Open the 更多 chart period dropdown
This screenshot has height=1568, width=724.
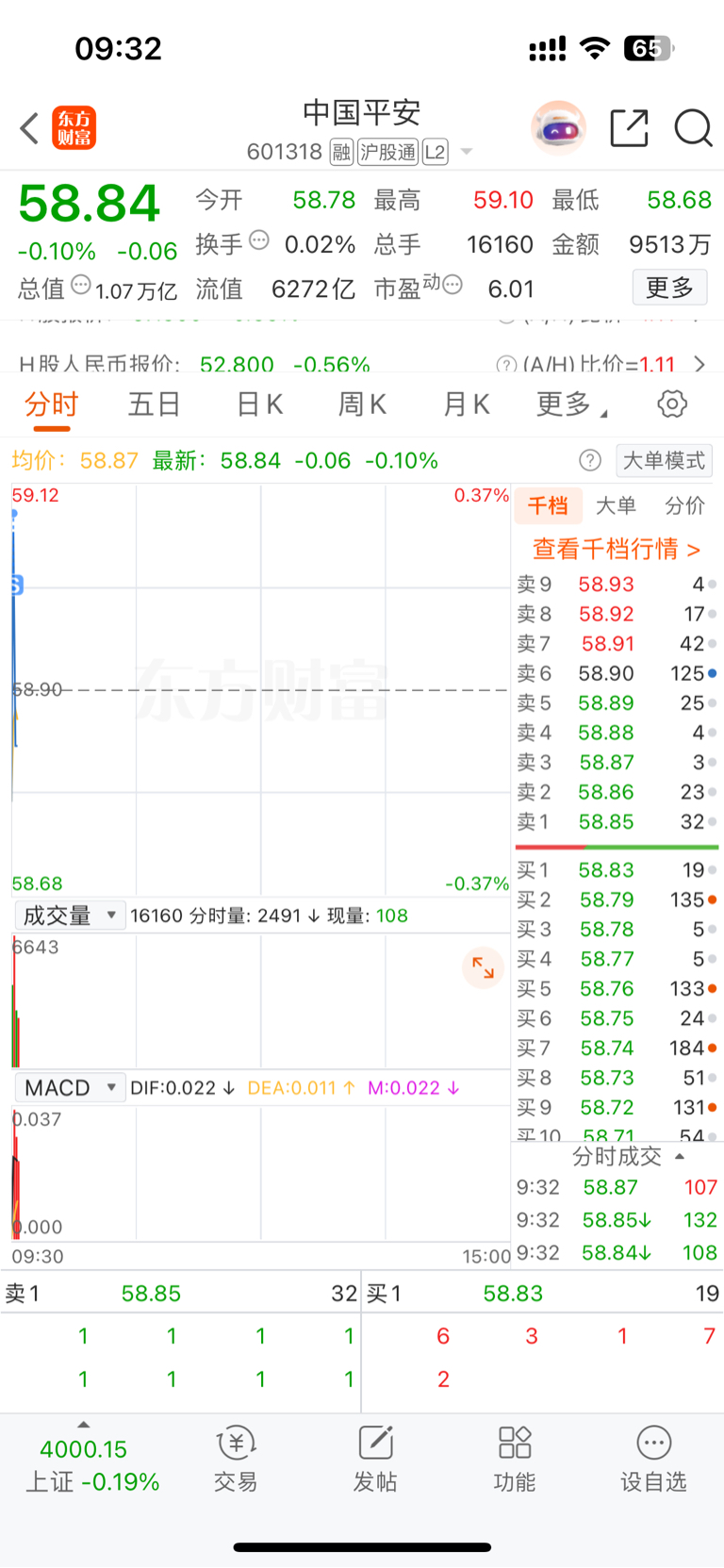point(572,404)
